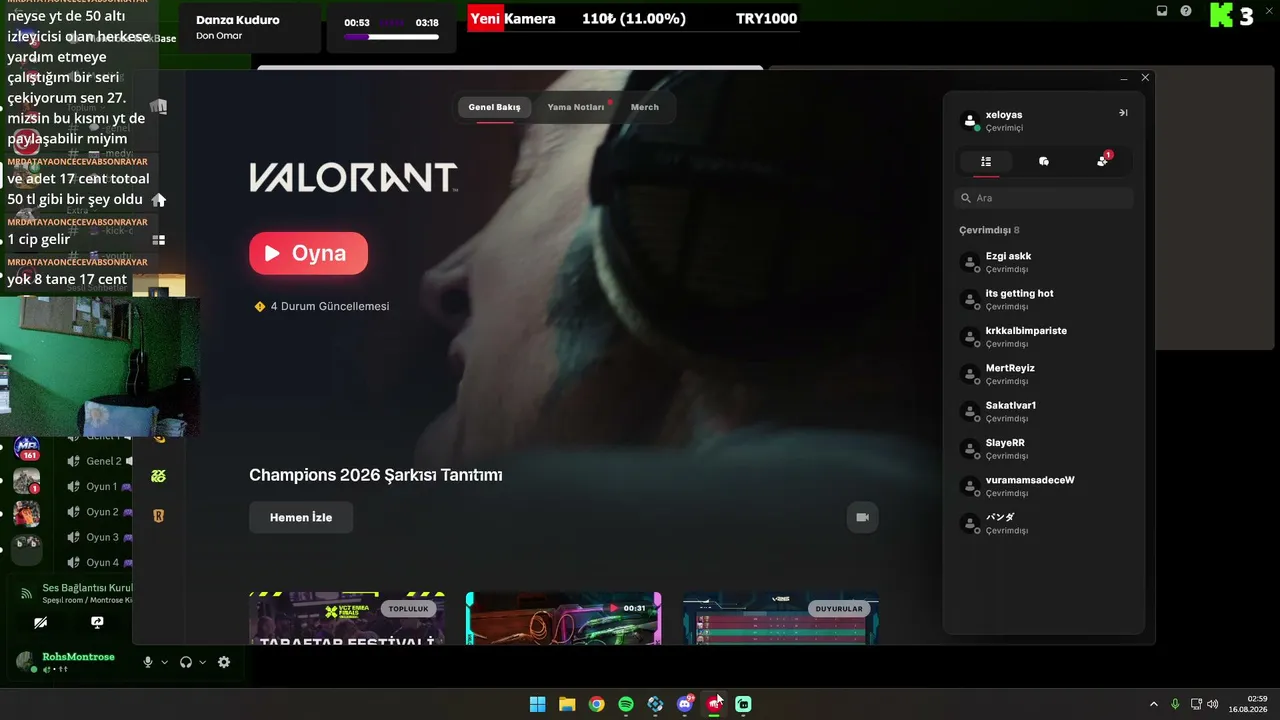Viewport: 1280px width, 720px height.
Task: Open the Merch tab
Action: [645, 107]
